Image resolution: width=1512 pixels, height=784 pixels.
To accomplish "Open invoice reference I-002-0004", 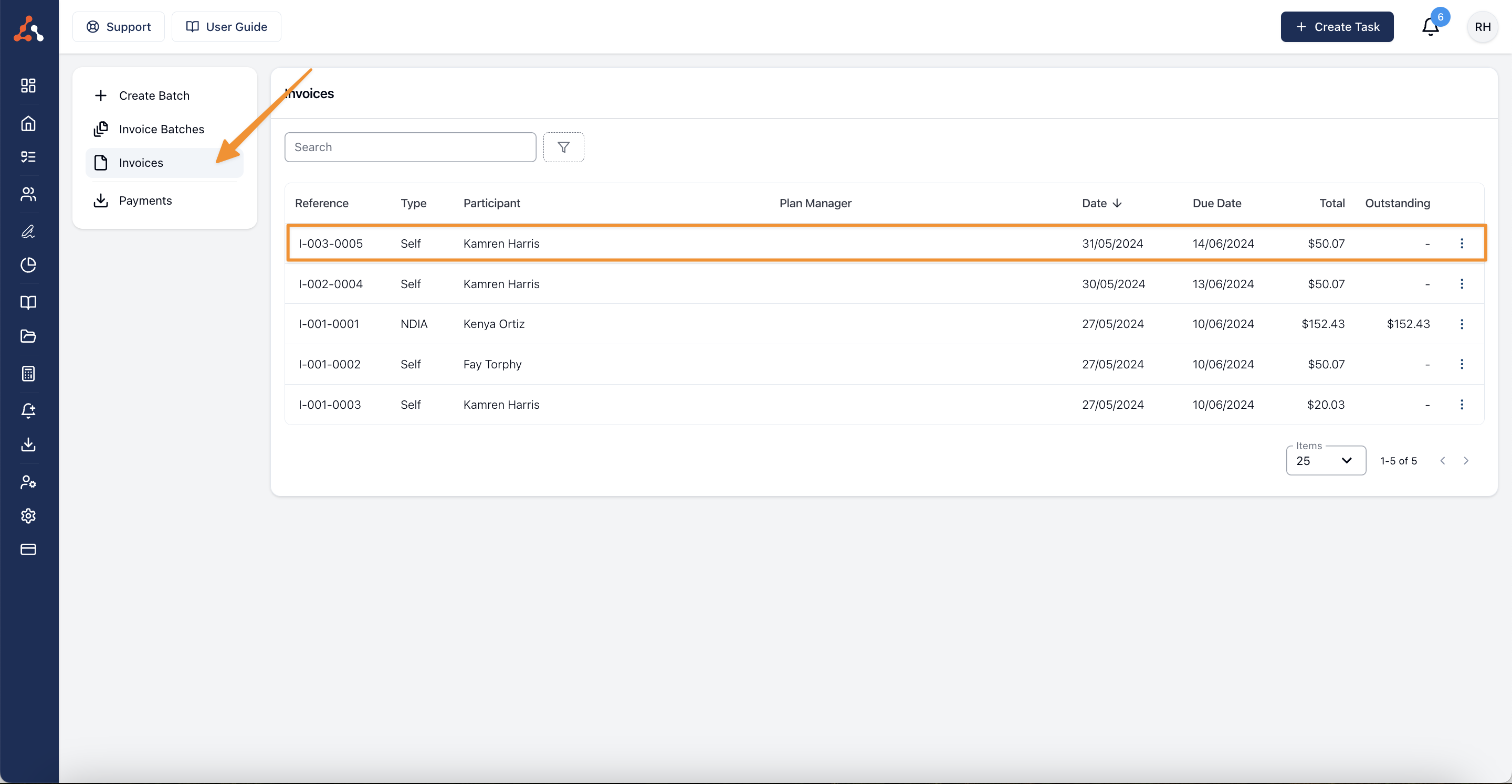I will 330,283.
